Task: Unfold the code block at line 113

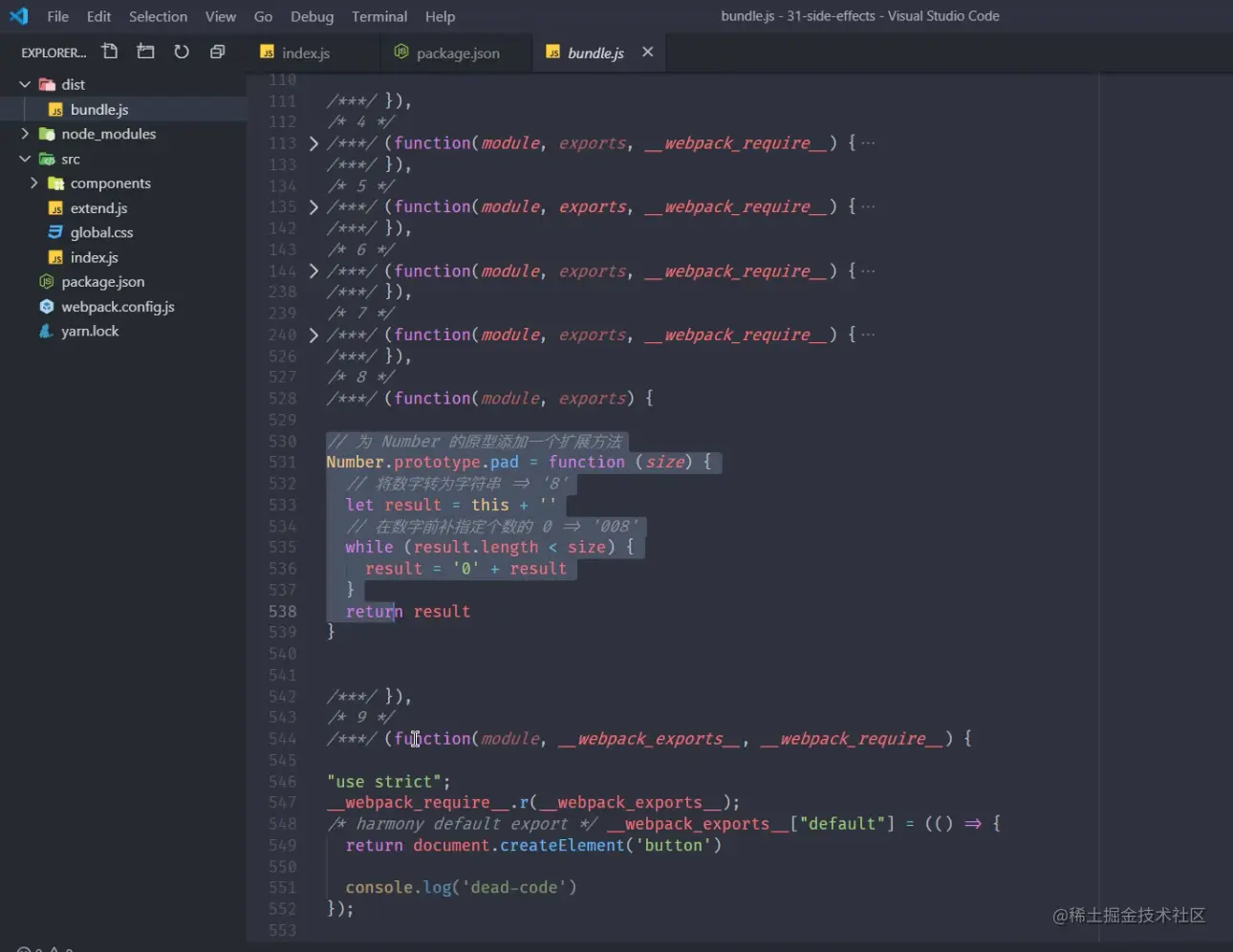Action: (314, 143)
